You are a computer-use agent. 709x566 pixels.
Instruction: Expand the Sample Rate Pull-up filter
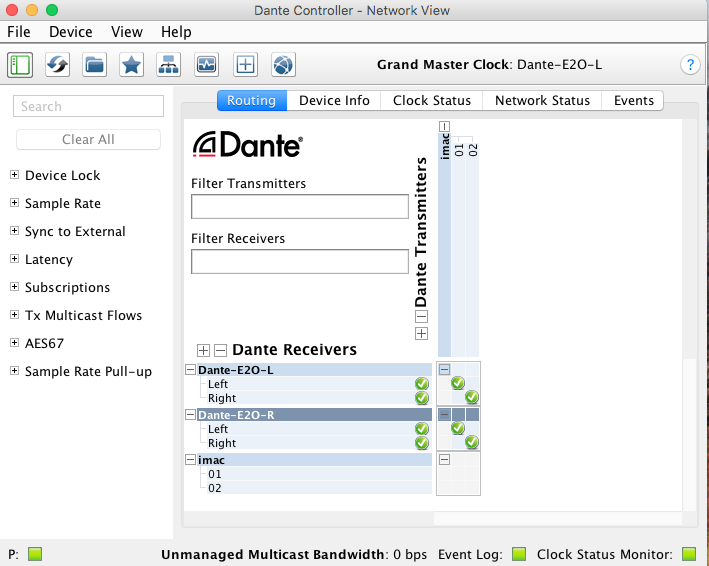14,371
